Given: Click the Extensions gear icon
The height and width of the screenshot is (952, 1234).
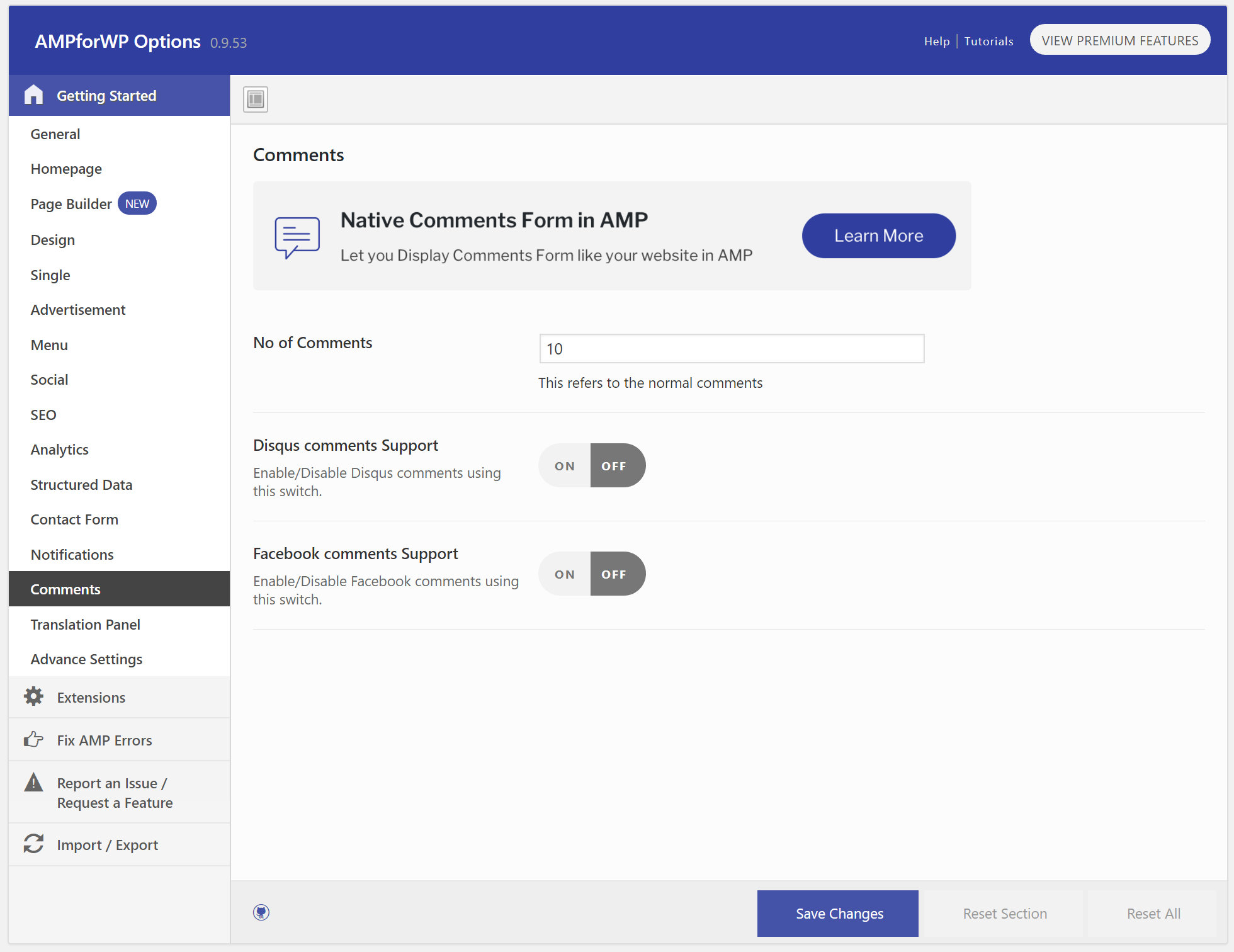Looking at the screenshot, I should (33, 697).
